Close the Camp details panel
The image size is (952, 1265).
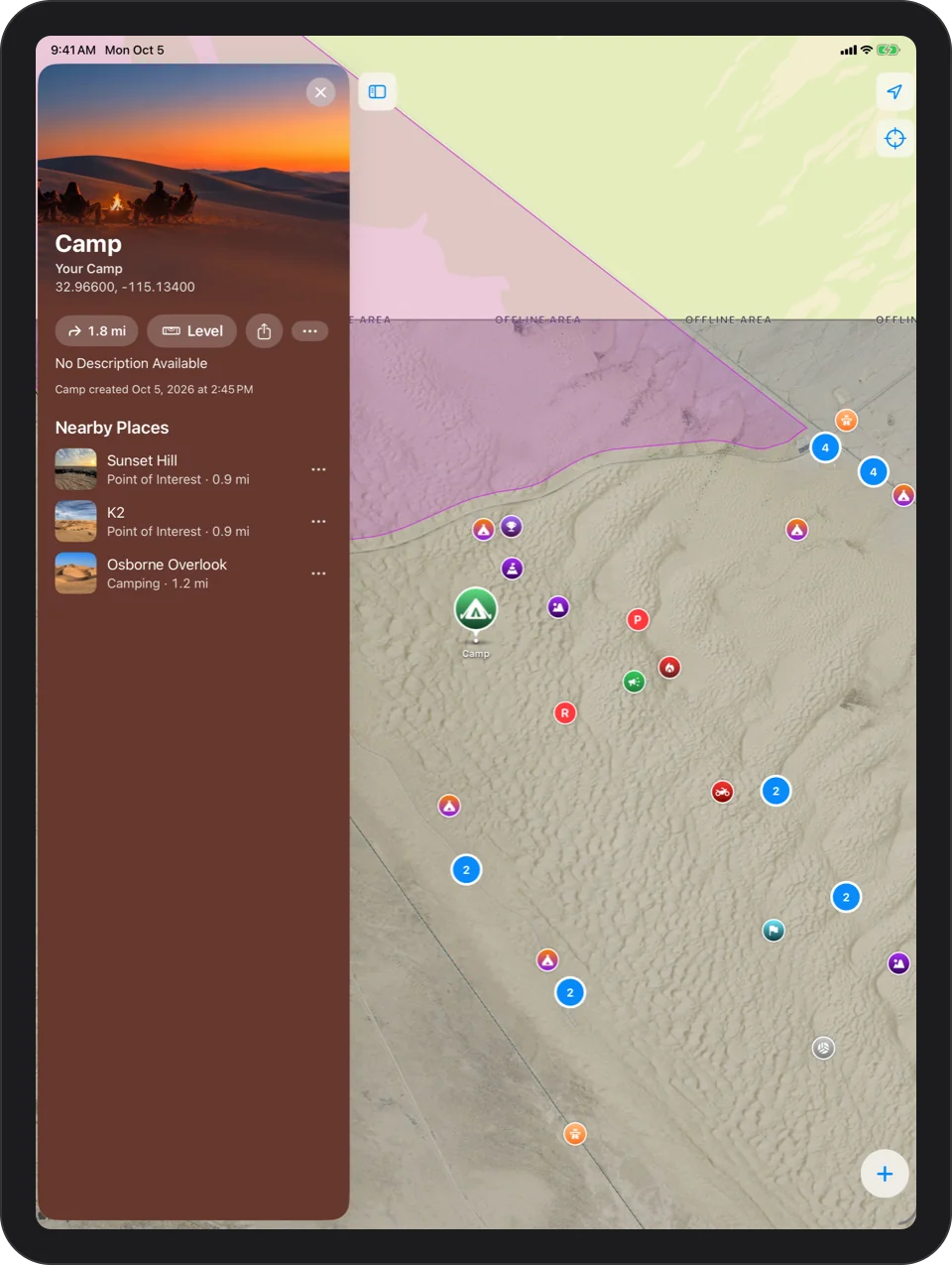point(320,92)
